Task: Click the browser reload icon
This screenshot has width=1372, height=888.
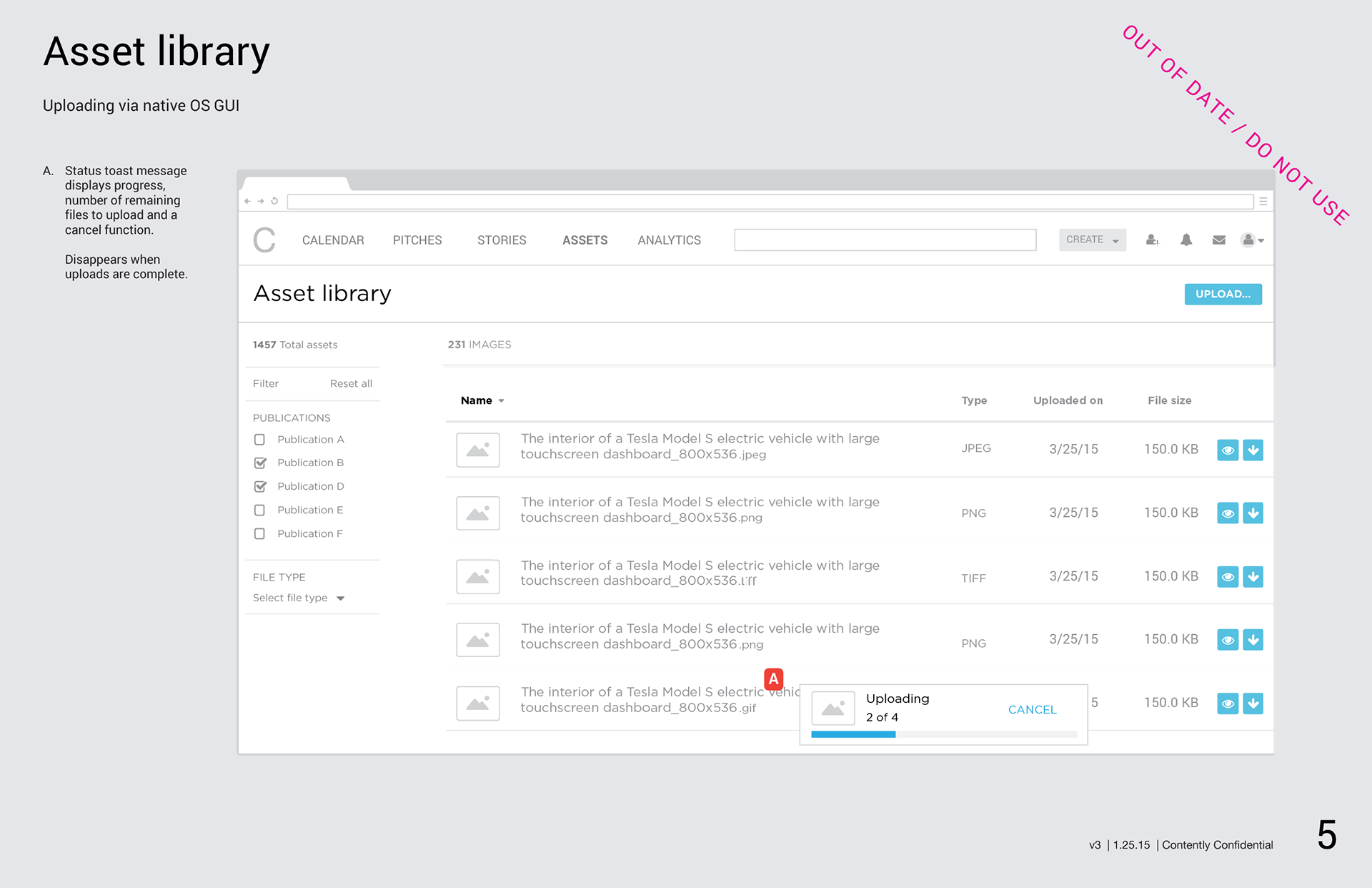Action: [x=274, y=201]
